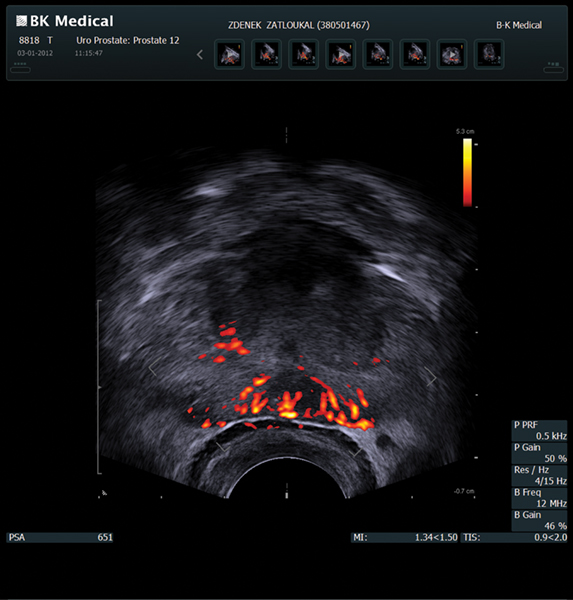The height and width of the screenshot is (600, 573).
Task: Click the PSA 651 field
Action: (60, 537)
